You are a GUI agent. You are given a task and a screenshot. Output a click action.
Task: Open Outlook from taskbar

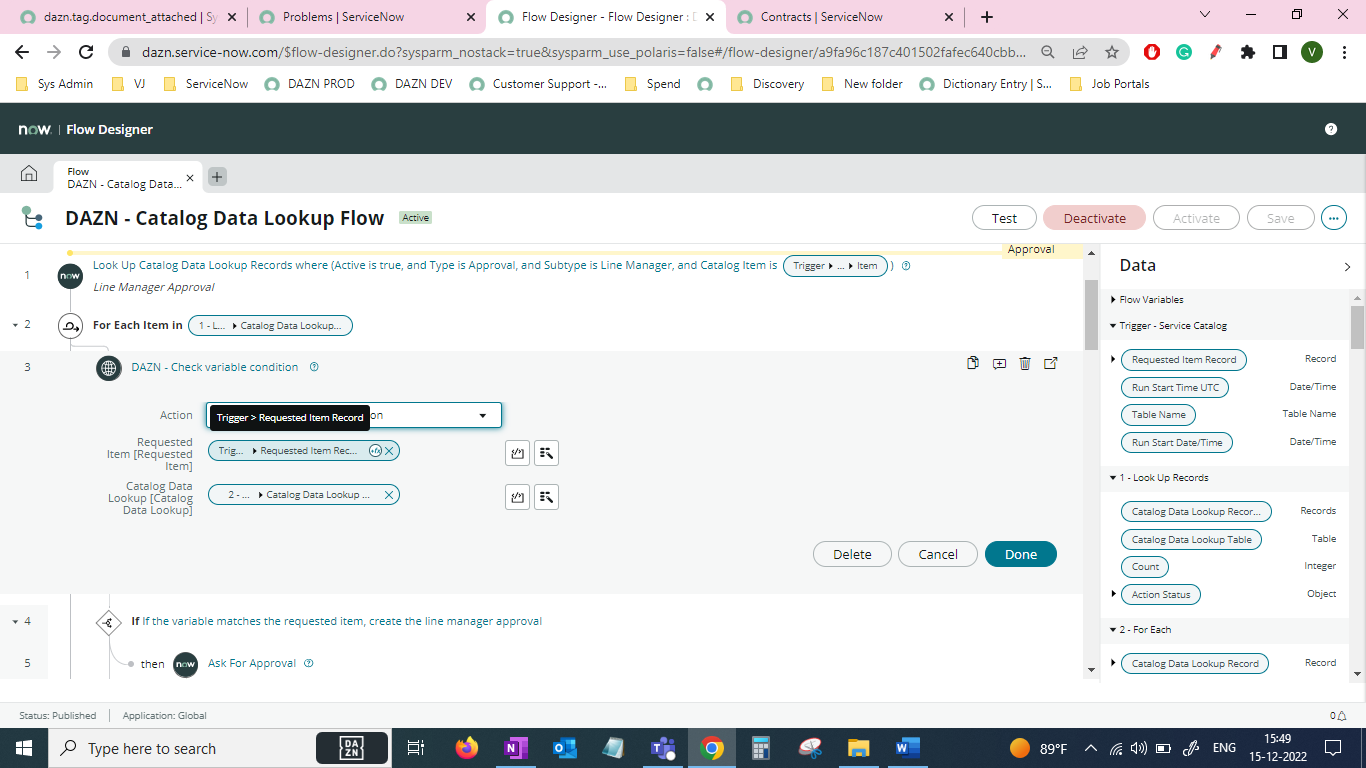pyautogui.click(x=565, y=748)
